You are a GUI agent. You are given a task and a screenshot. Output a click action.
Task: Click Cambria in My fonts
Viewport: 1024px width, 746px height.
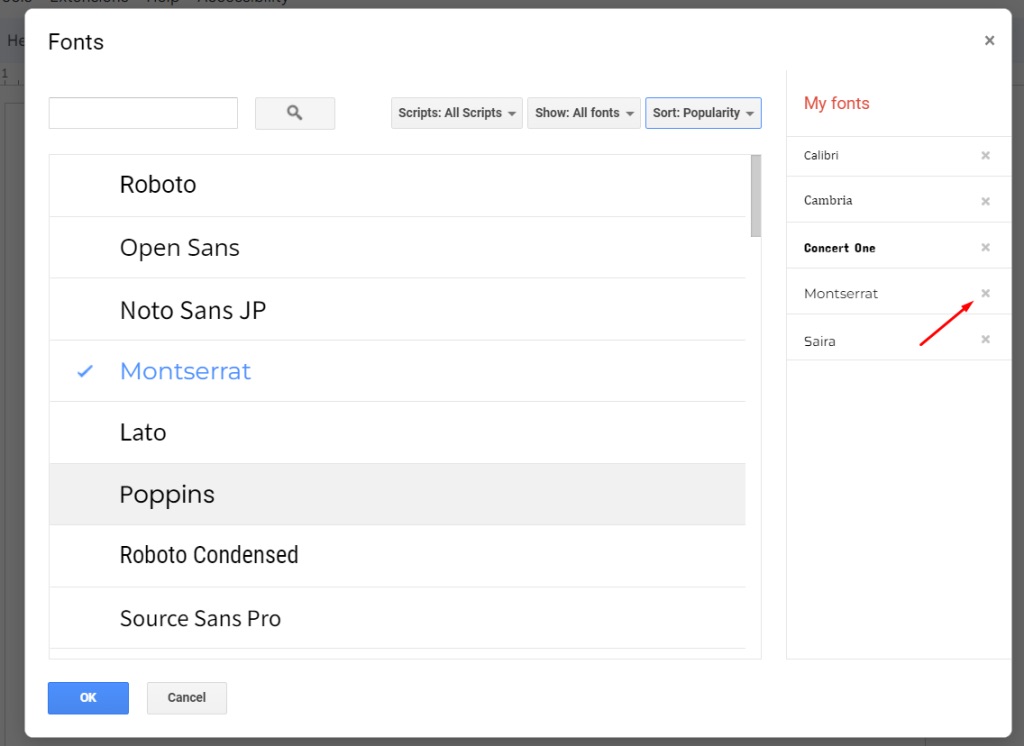(828, 201)
